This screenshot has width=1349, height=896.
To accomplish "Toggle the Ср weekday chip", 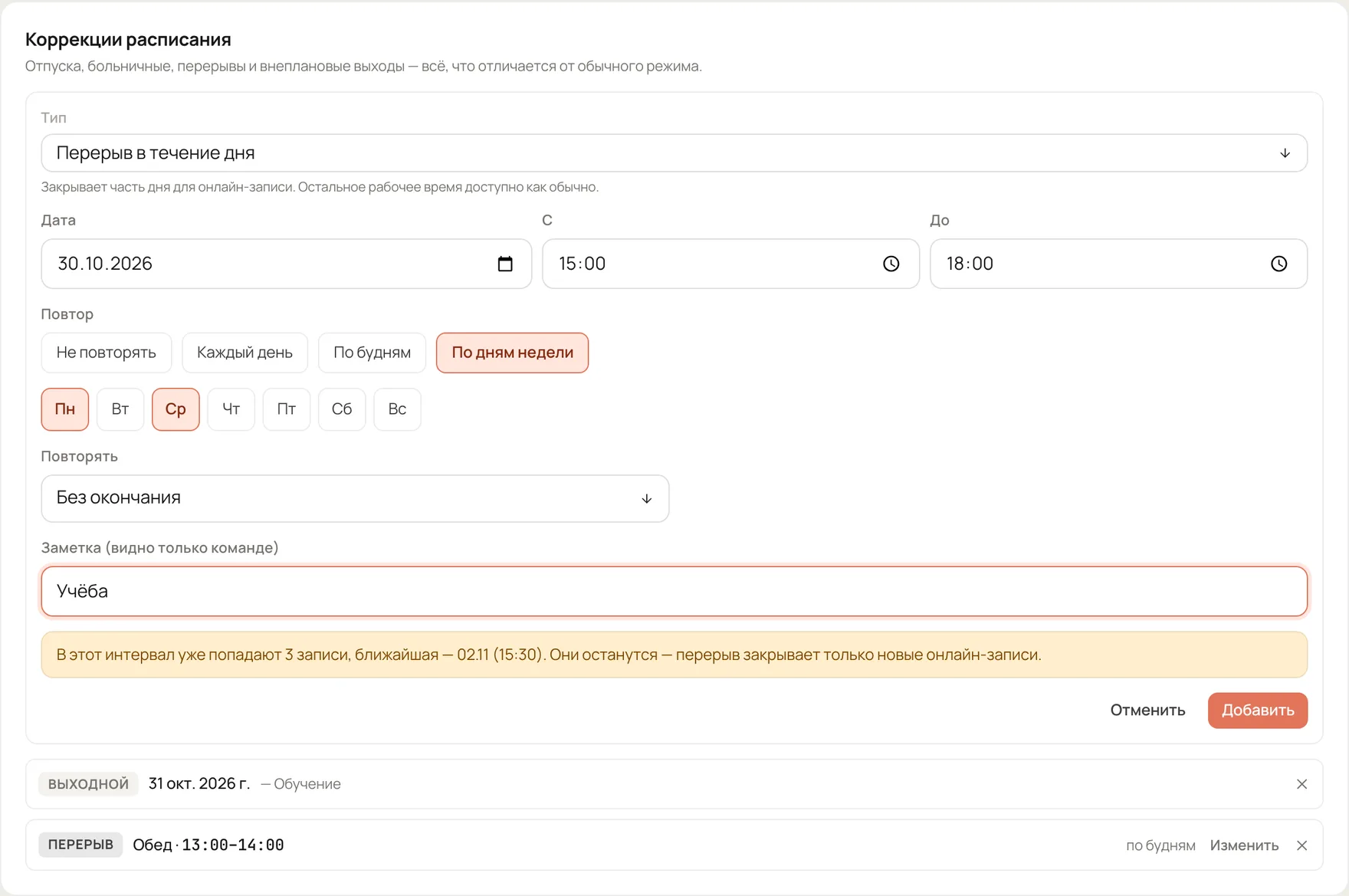I will pos(176,409).
